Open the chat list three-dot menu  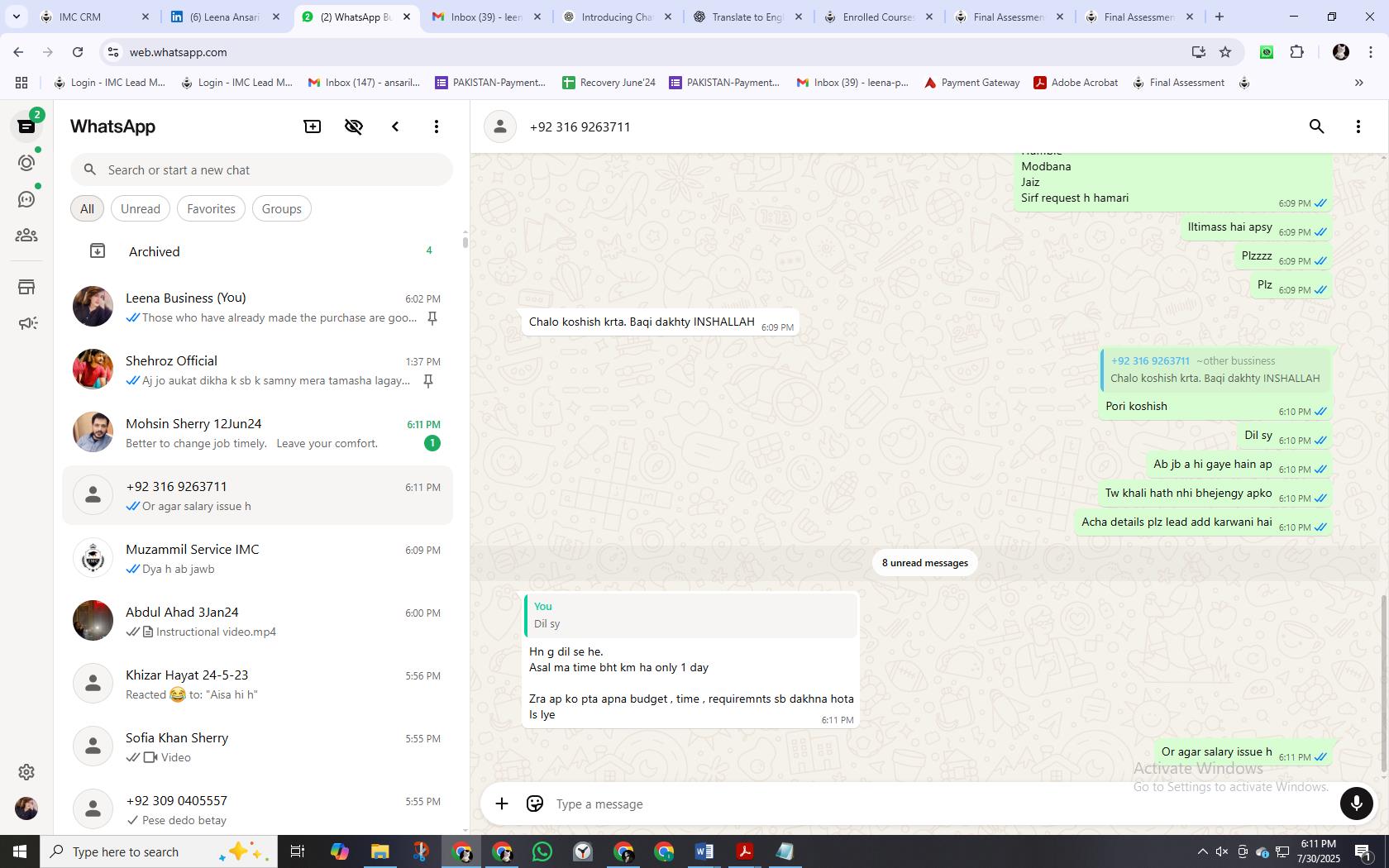click(437, 126)
